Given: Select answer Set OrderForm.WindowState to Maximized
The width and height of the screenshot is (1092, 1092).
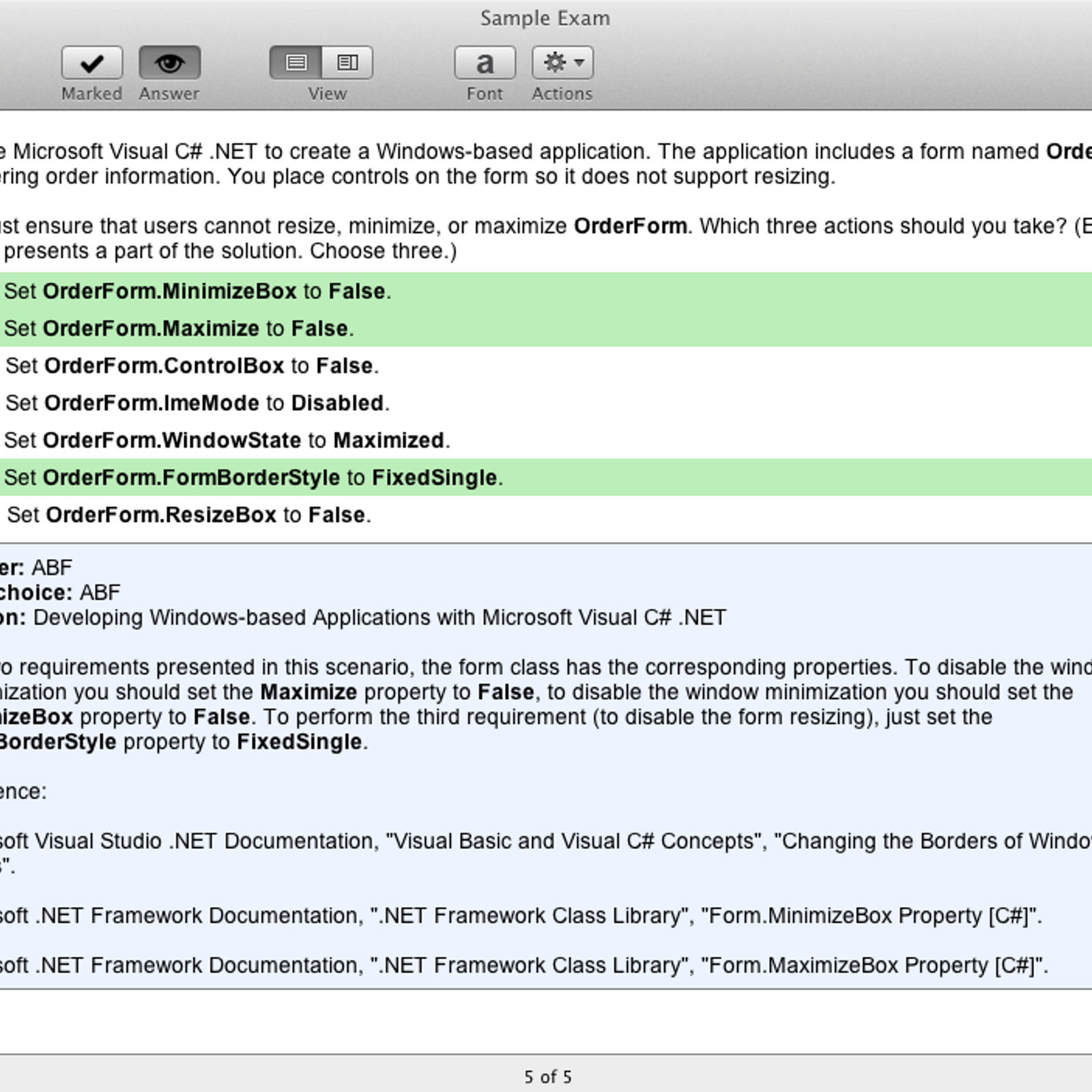Looking at the screenshot, I should pyautogui.click(x=546, y=440).
